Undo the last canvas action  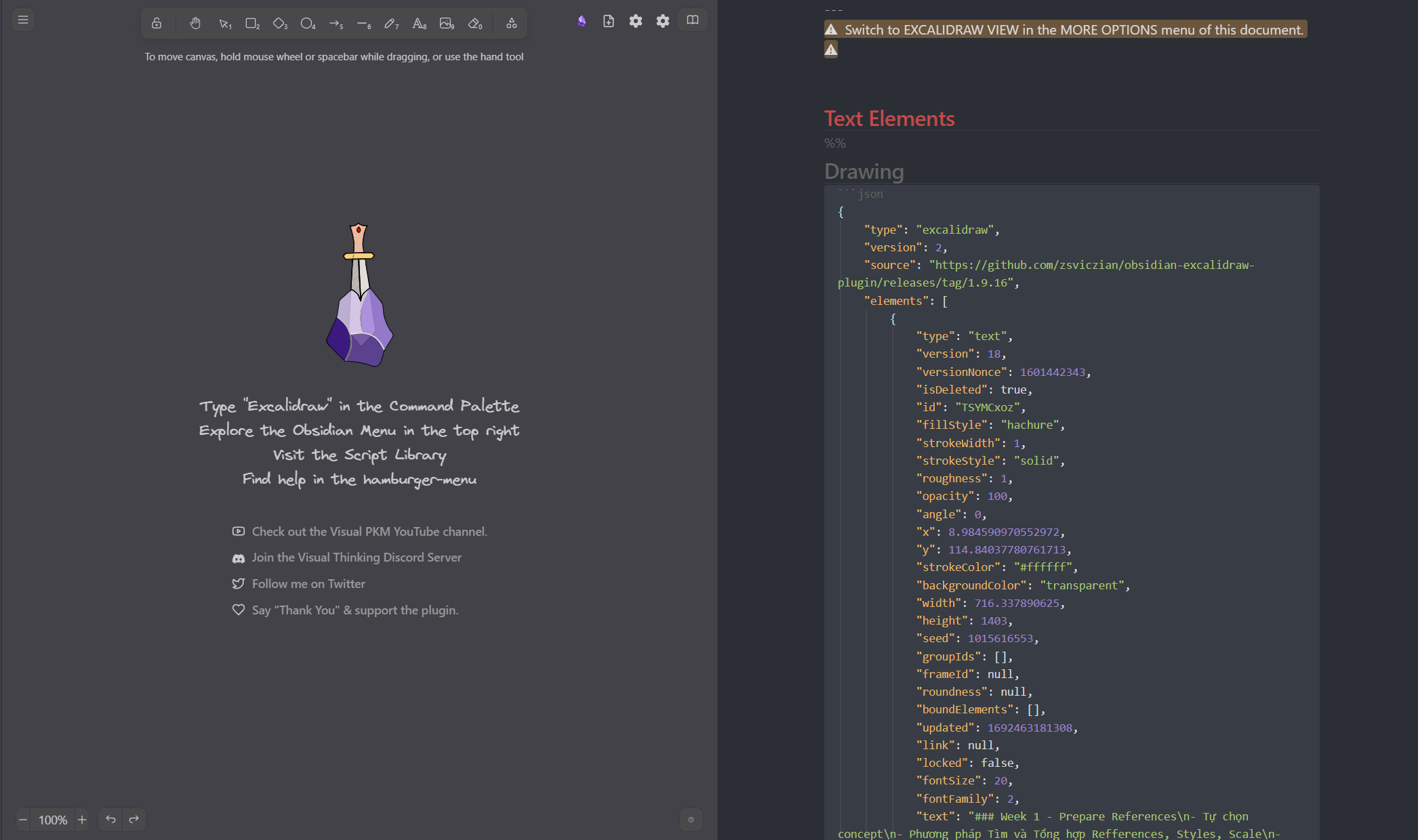[110, 820]
